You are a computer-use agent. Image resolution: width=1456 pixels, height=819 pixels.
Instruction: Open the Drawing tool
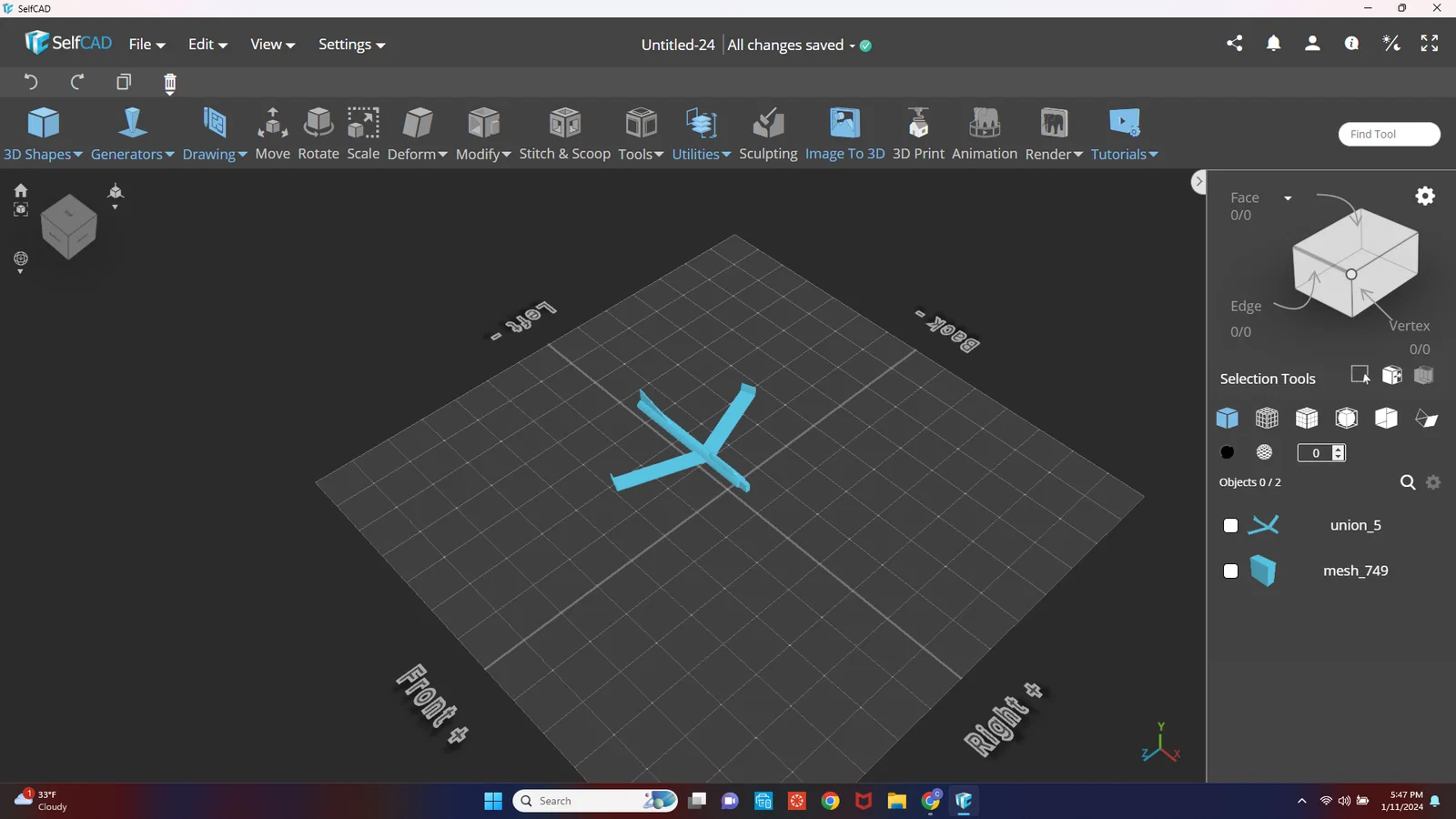point(215,123)
